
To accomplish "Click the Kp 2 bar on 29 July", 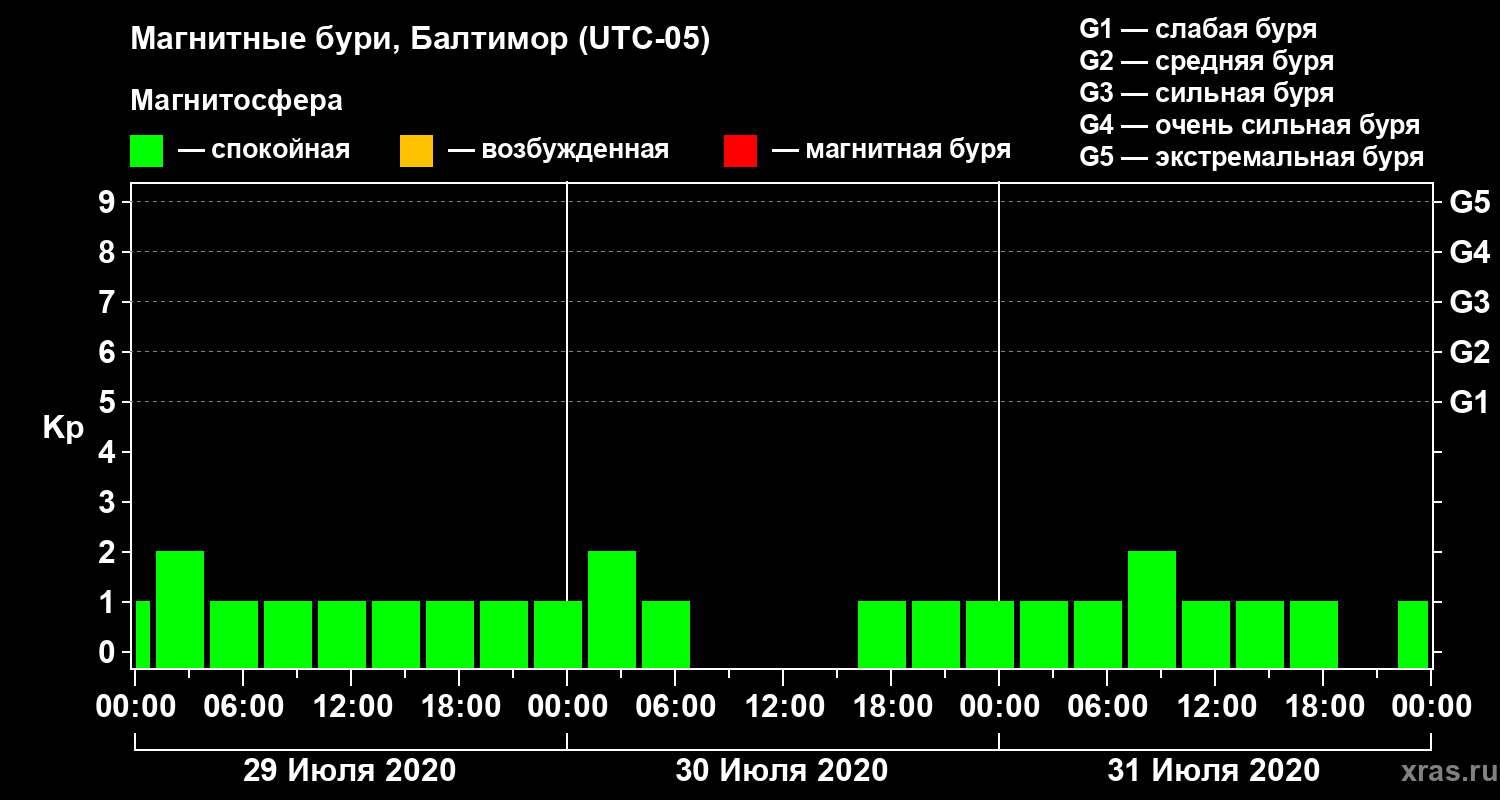I will click(x=180, y=609).
